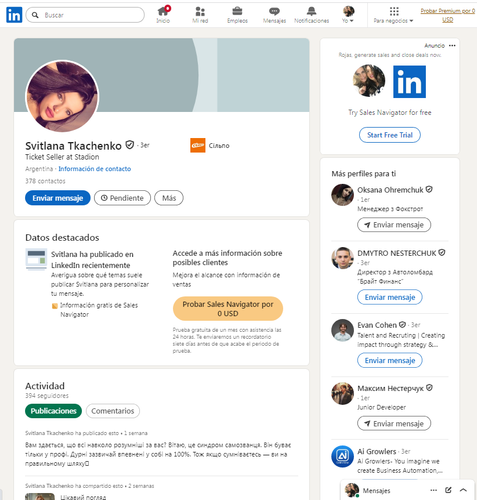Click the blue Enviar mensaje button on profile
The image size is (477, 500).
tap(58, 198)
